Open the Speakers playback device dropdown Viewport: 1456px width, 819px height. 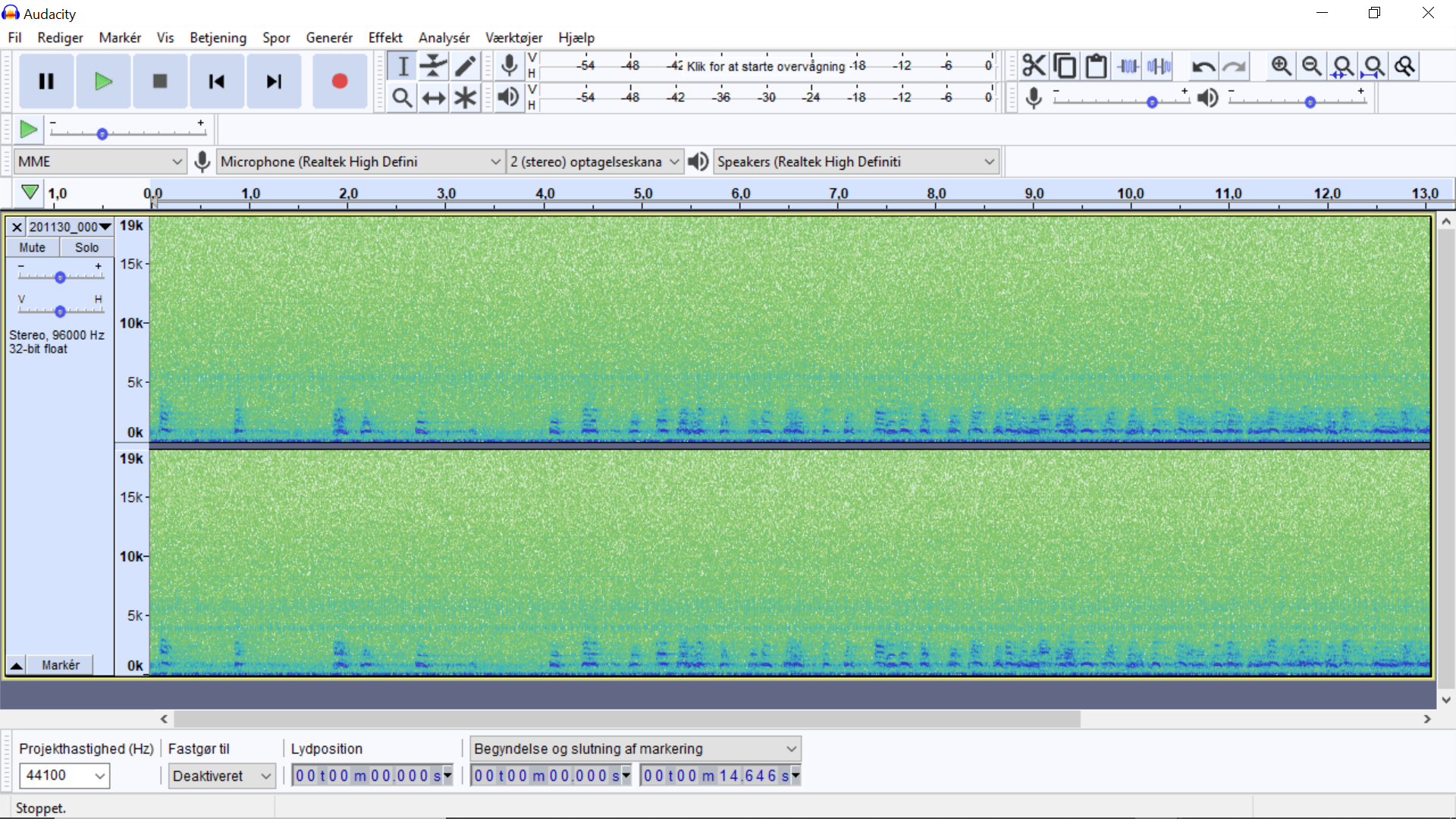(x=855, y=162)
